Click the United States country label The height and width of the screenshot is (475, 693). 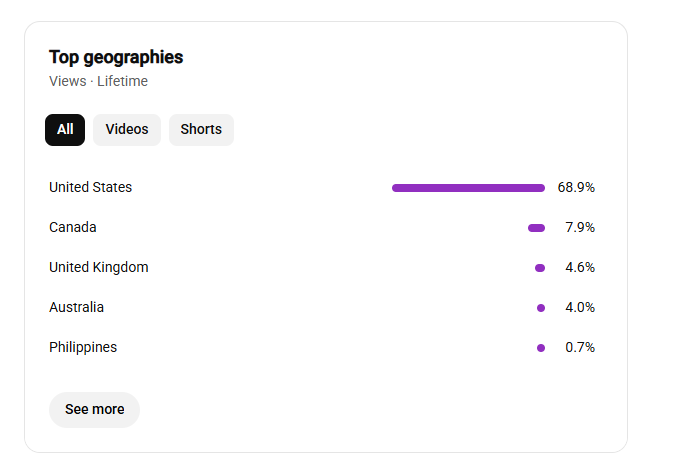[x=91, y=187]
